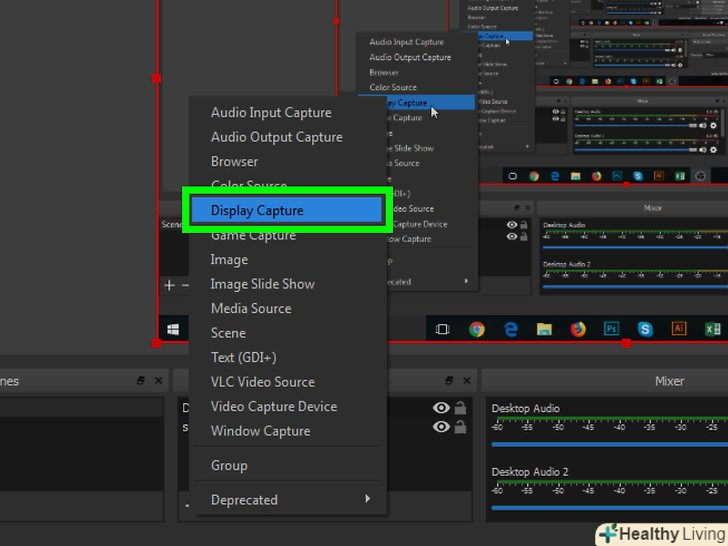Screen dimensions: 728x546
Task: Adjust the Desktop Audio volume slider
Action: (x=606, y=445)
